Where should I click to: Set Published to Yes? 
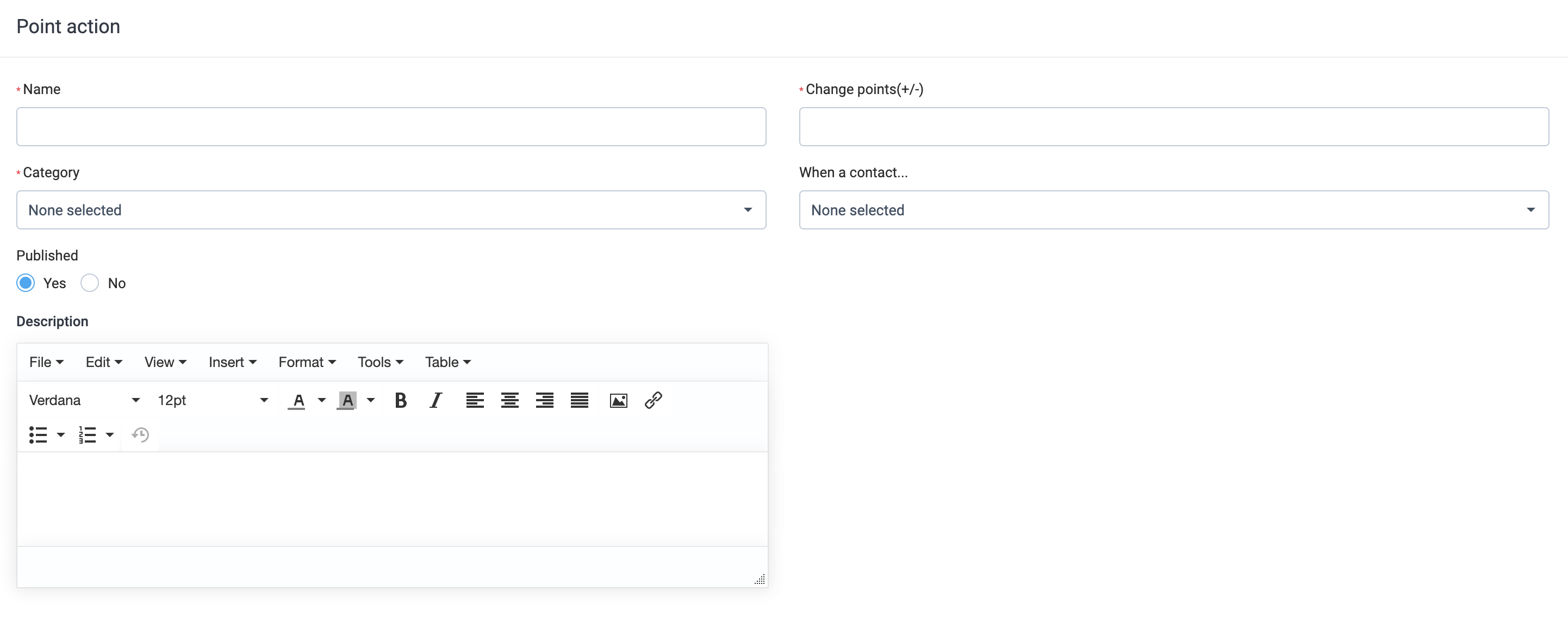click(26, 283)
